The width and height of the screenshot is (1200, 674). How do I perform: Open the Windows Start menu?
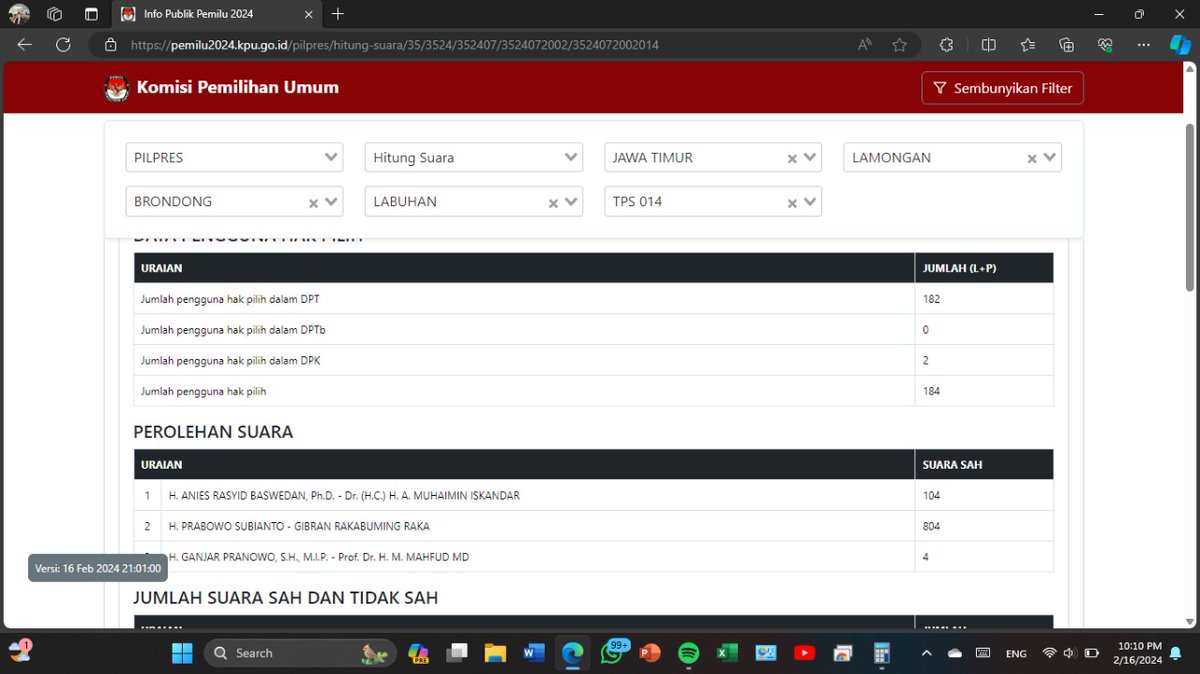click(182, 653)
